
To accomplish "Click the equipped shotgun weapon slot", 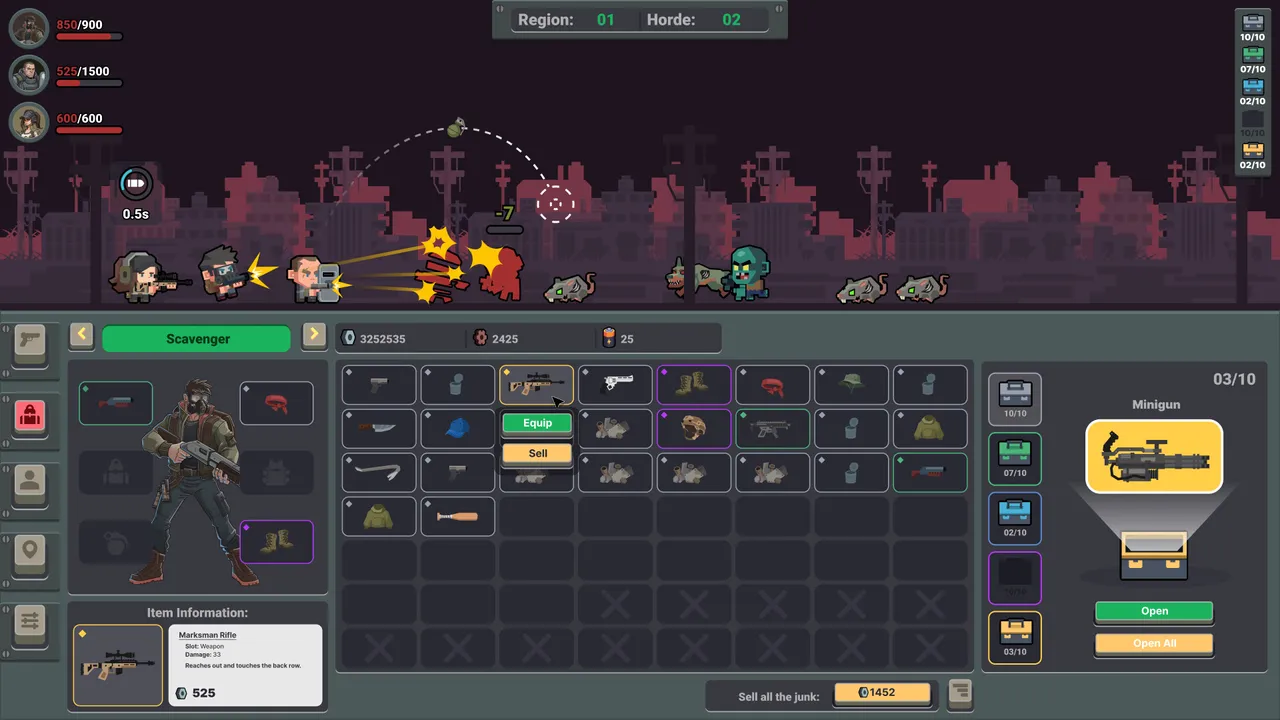I will coord(116,403).
